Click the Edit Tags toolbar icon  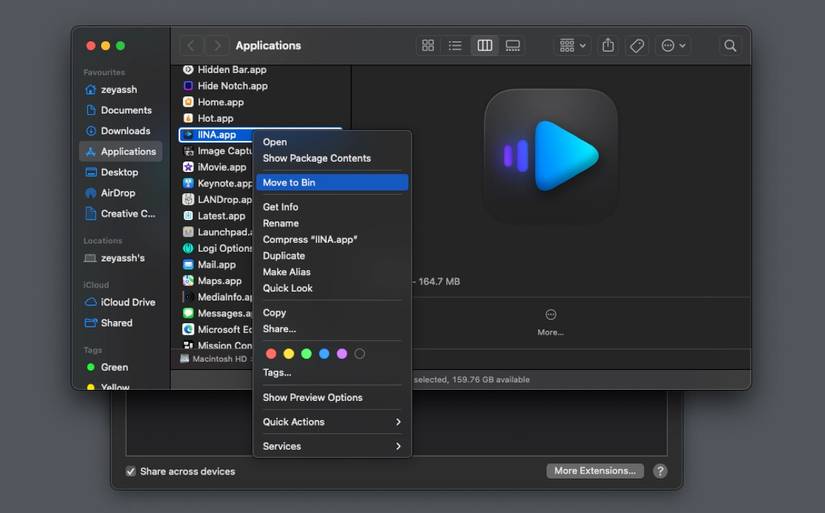(x=637, y=46)
